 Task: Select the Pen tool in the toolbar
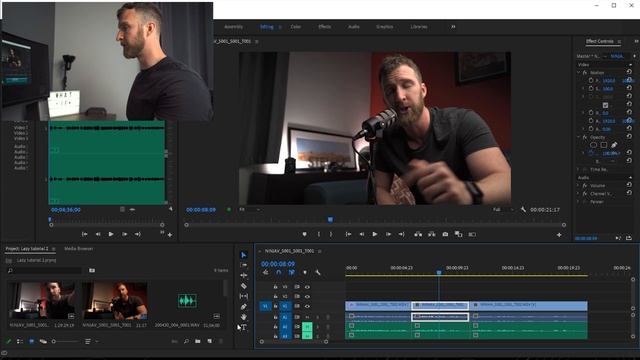244,307
